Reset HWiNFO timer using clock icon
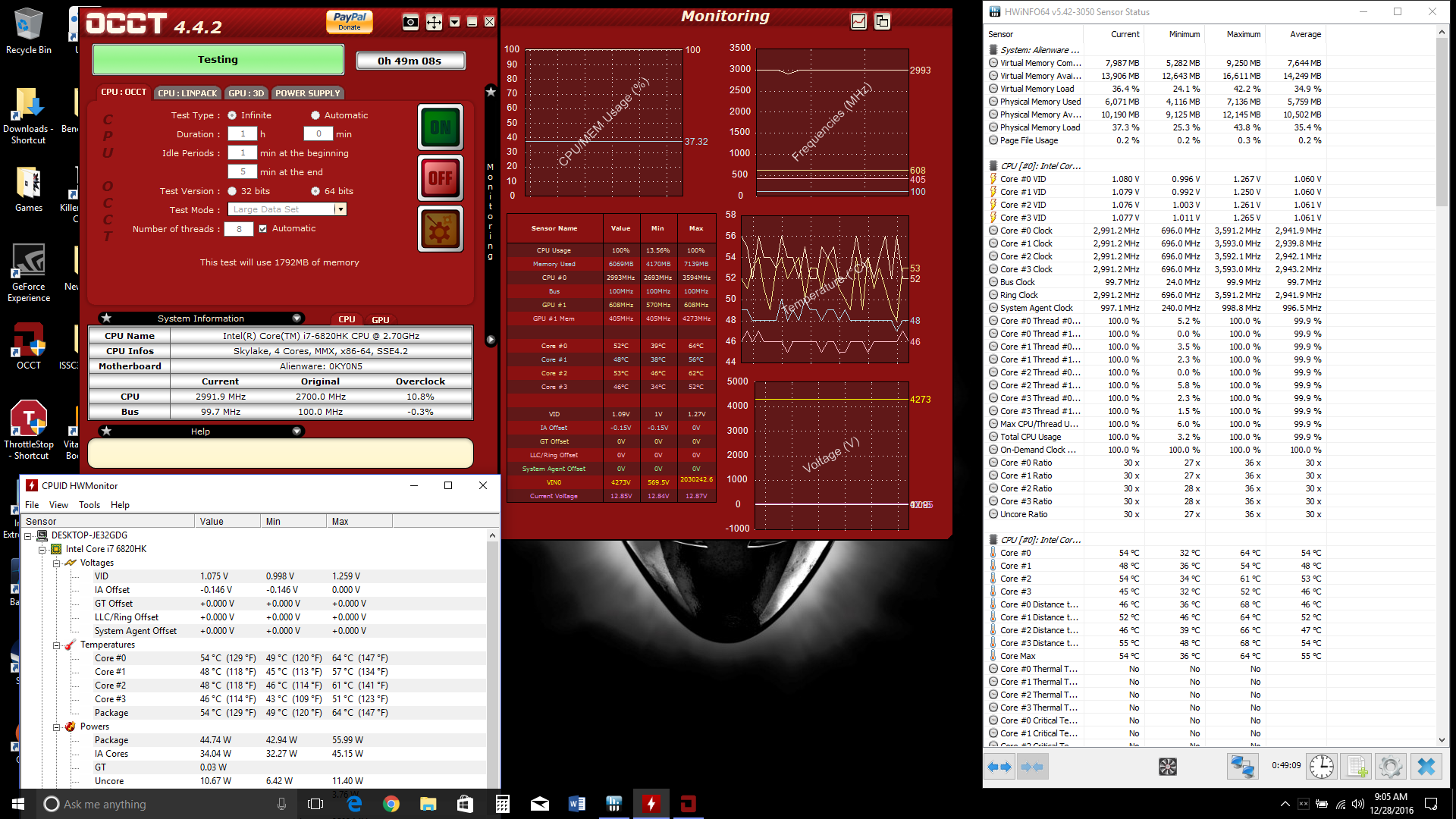Viewport: 1456px width, 819px height. 1322,767
